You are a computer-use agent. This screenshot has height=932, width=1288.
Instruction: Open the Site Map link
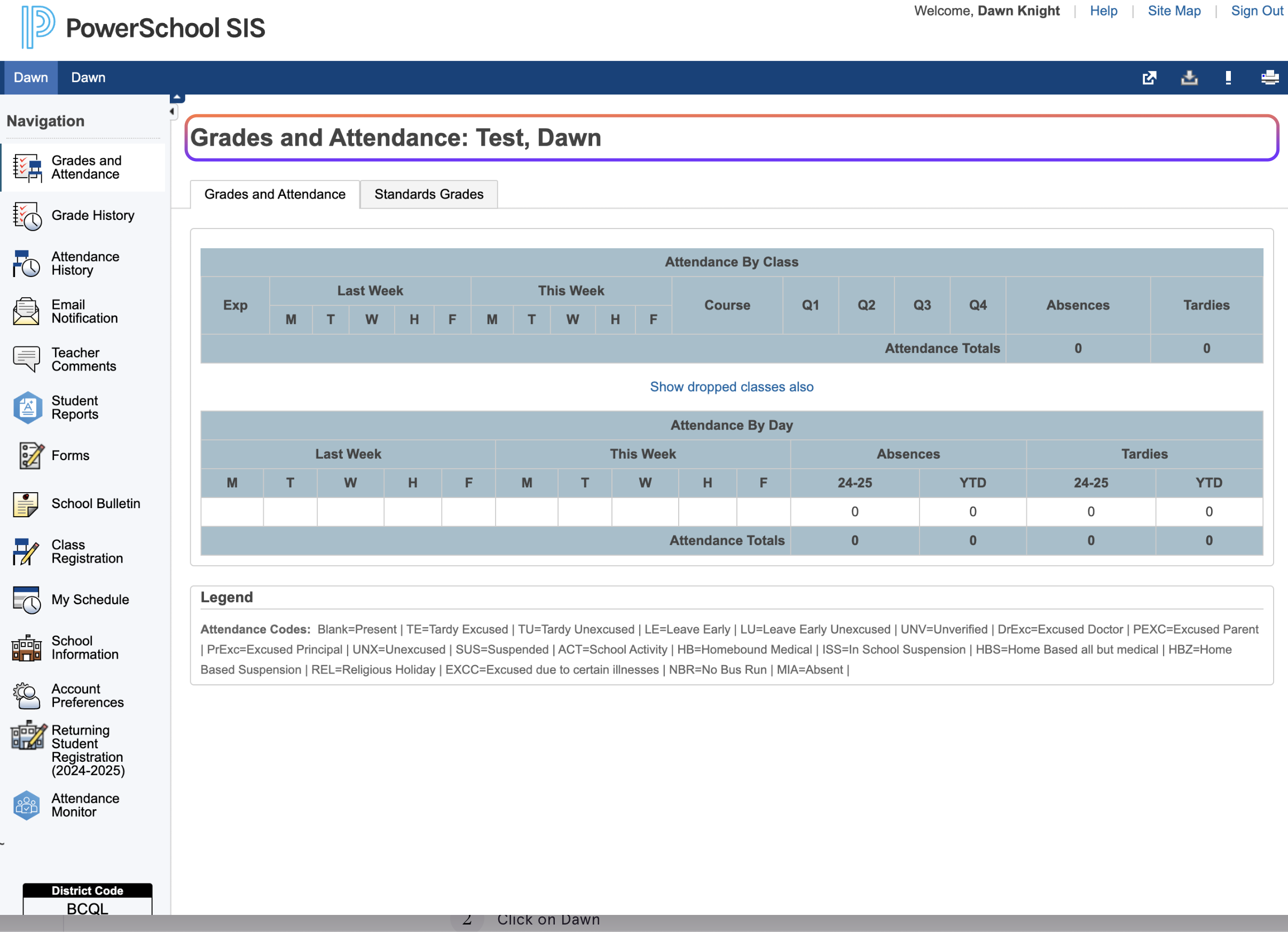coord(1174,11)
